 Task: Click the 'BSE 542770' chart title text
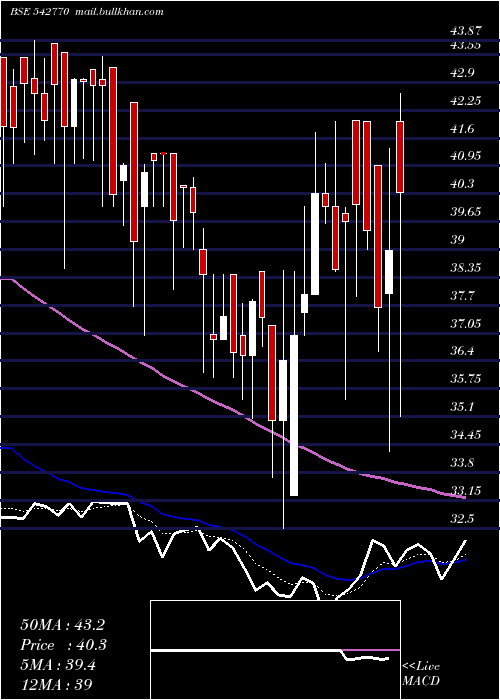pyautogui.click(x=39, y=12)
